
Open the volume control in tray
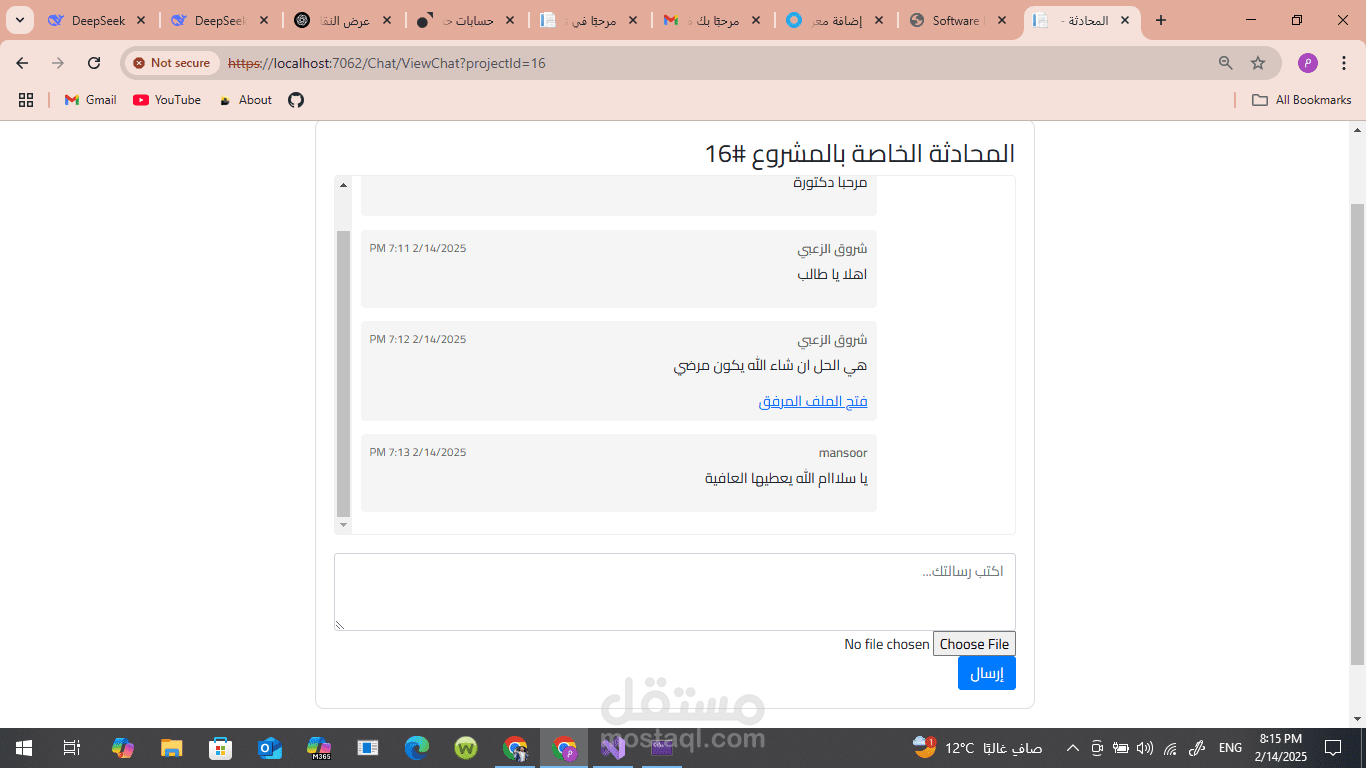pyautogui.click(x=1145, y=748)
